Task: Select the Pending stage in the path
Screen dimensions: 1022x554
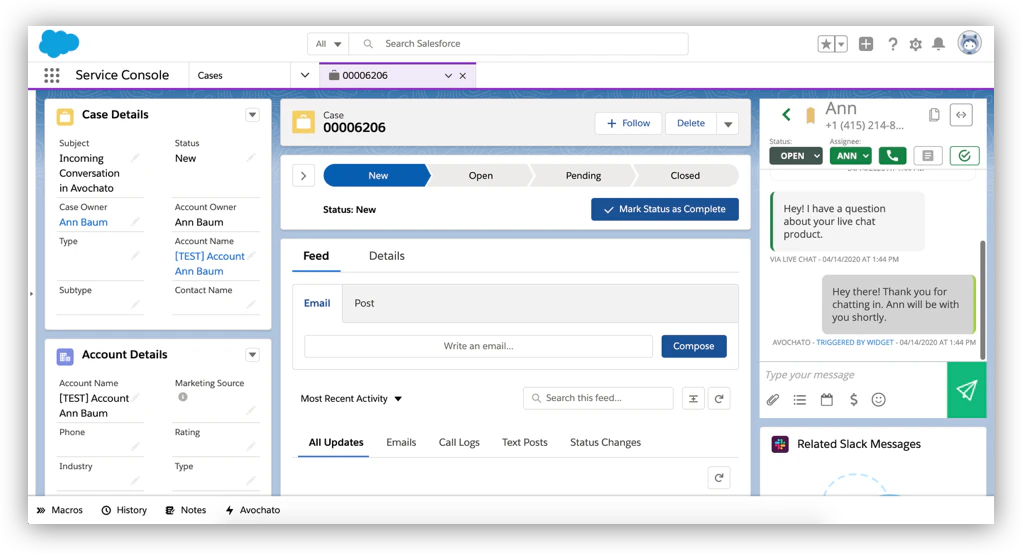Action: (583, 175)
